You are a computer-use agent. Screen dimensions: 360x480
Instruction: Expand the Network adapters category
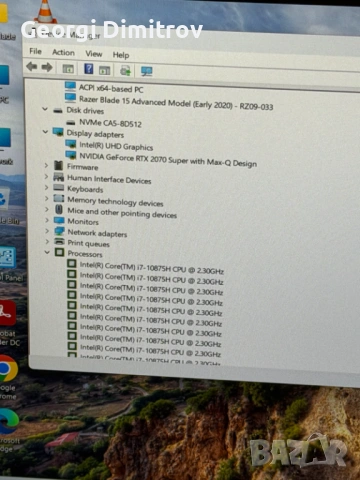click(x=47, y=231)
